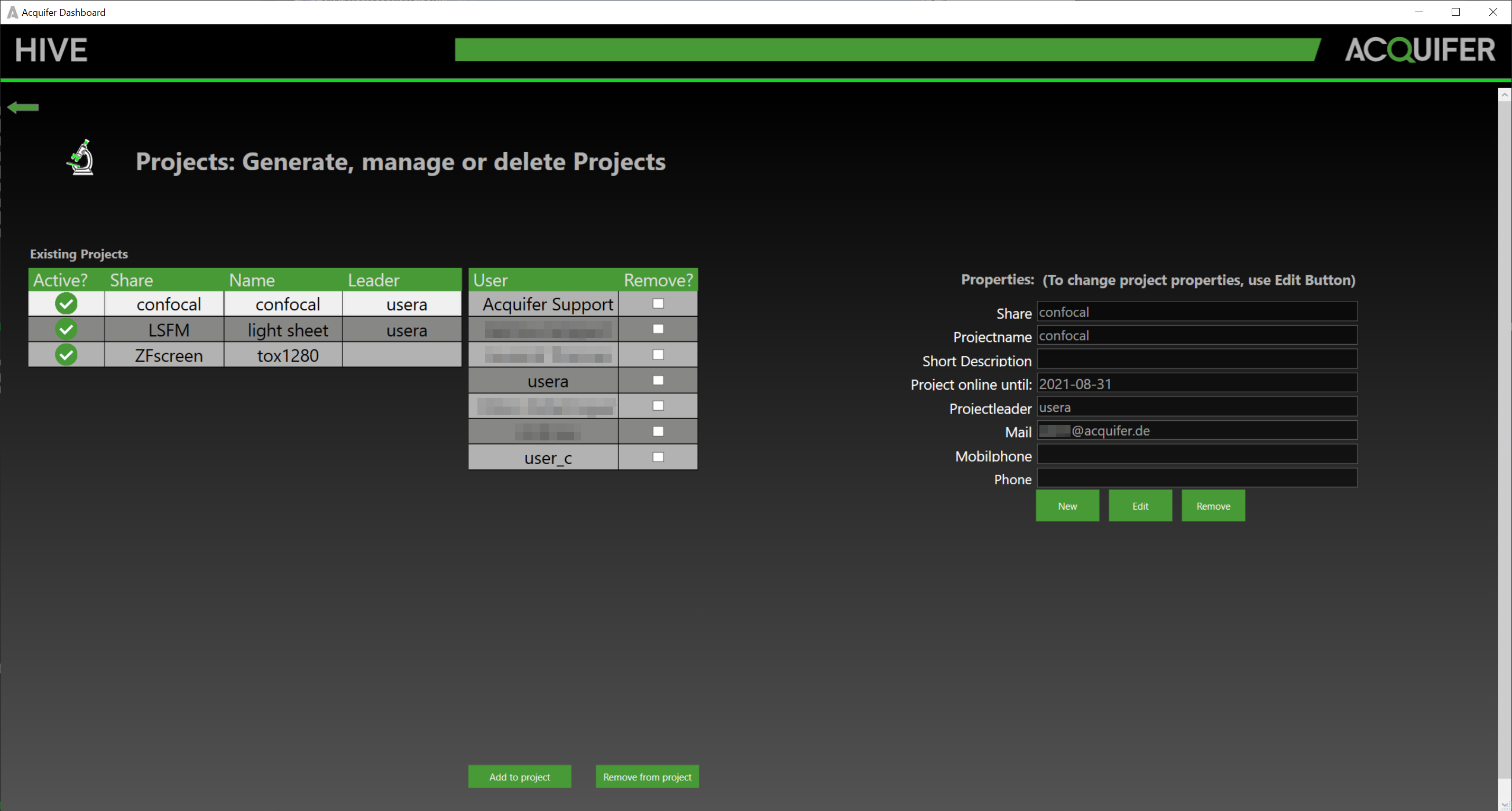Tick Remove checkbox in row below Acquifer Support
The image size is (1512, 811).
658,329
